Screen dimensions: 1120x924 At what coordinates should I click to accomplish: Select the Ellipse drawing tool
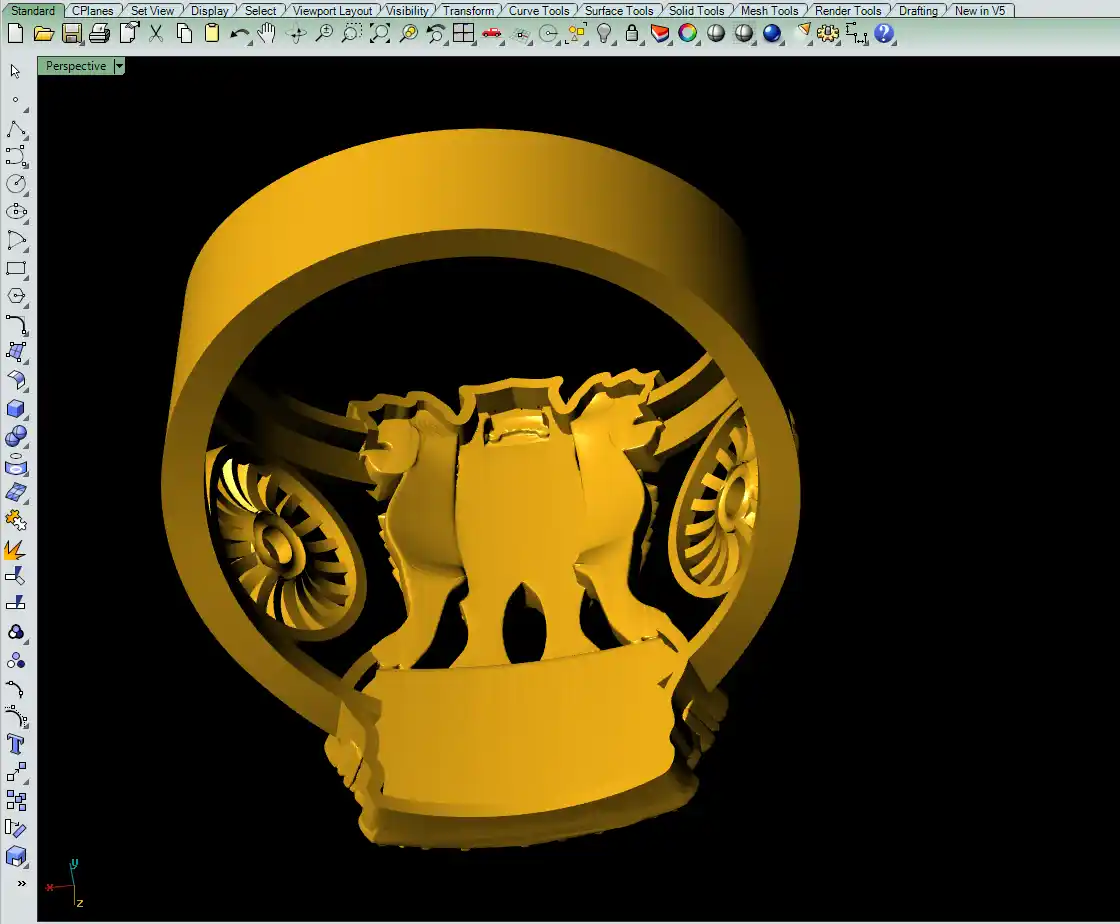coord(16,212)
